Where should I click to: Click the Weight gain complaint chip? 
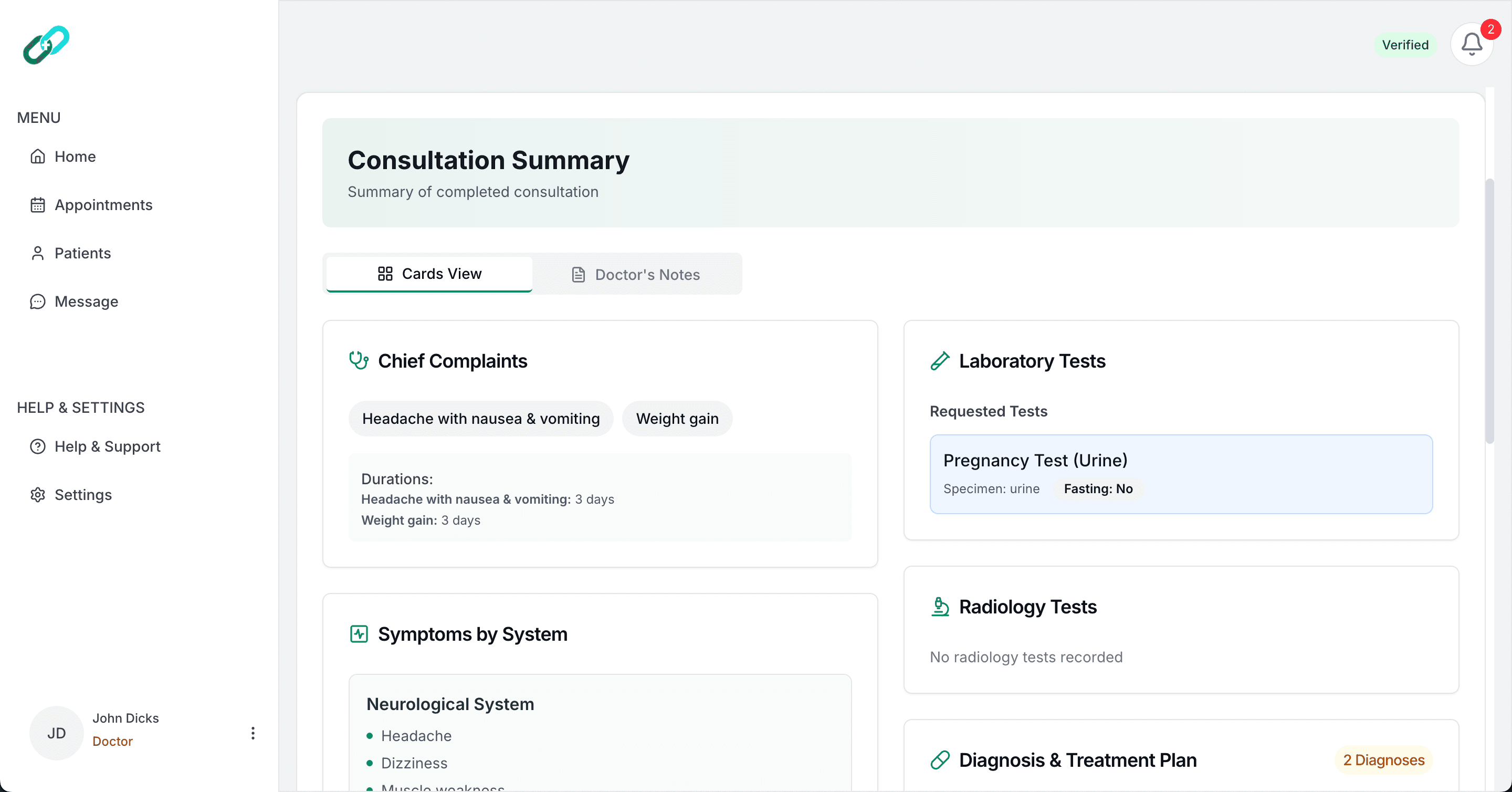(x=677, y=419)
